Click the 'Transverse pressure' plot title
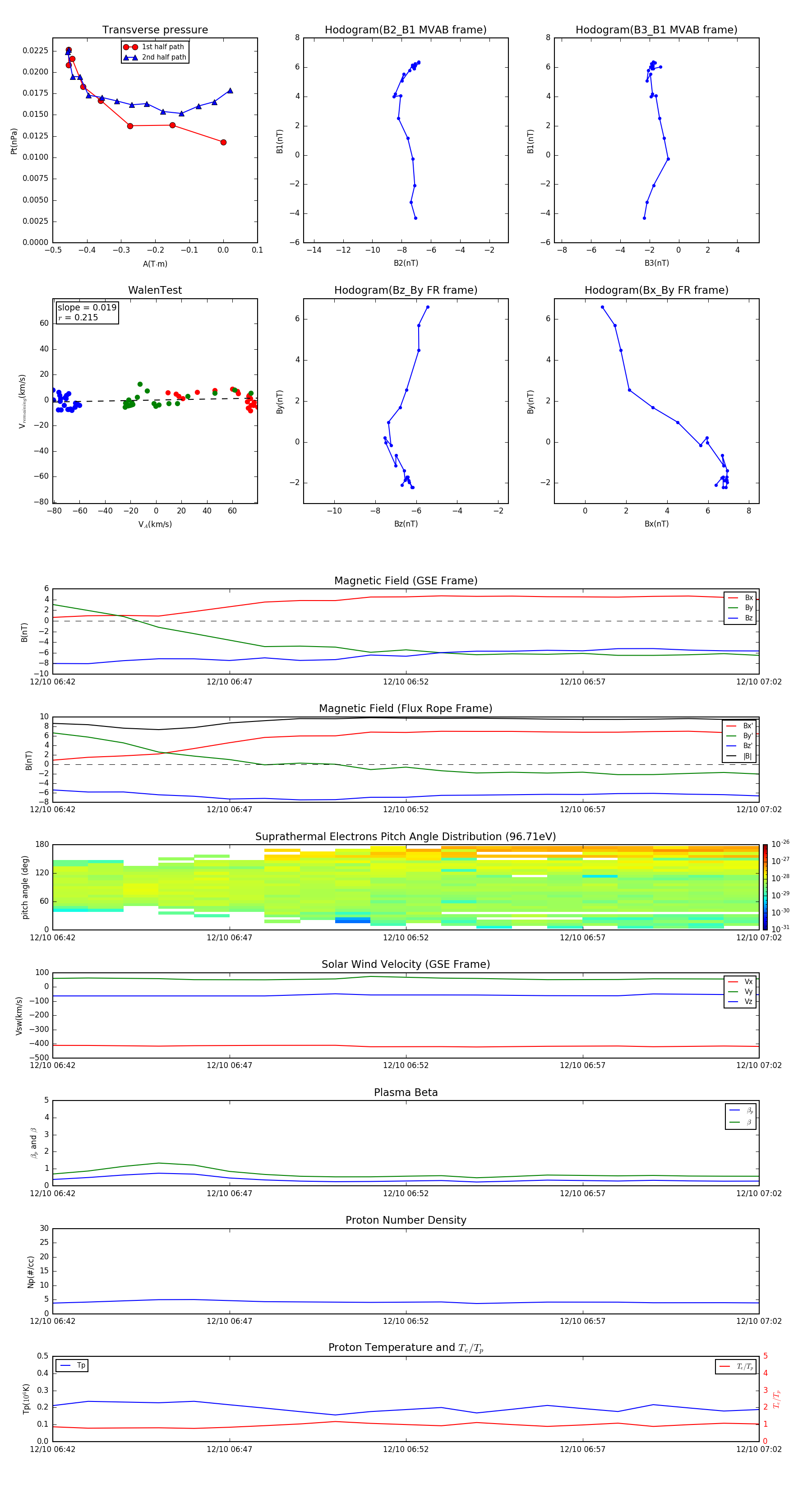The image size is (812, 1489). [x=155, y=29]
